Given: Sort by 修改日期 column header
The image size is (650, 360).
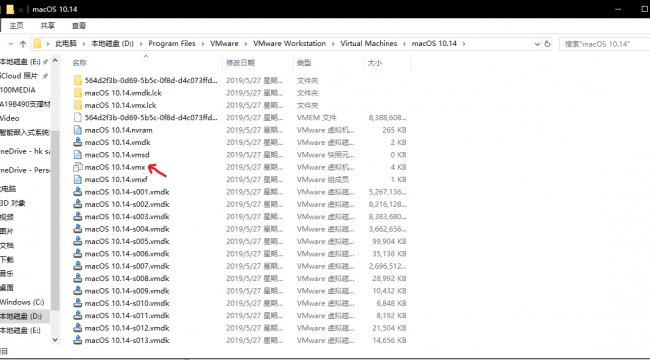Looking at the screenshot, I should coord(240,63).
